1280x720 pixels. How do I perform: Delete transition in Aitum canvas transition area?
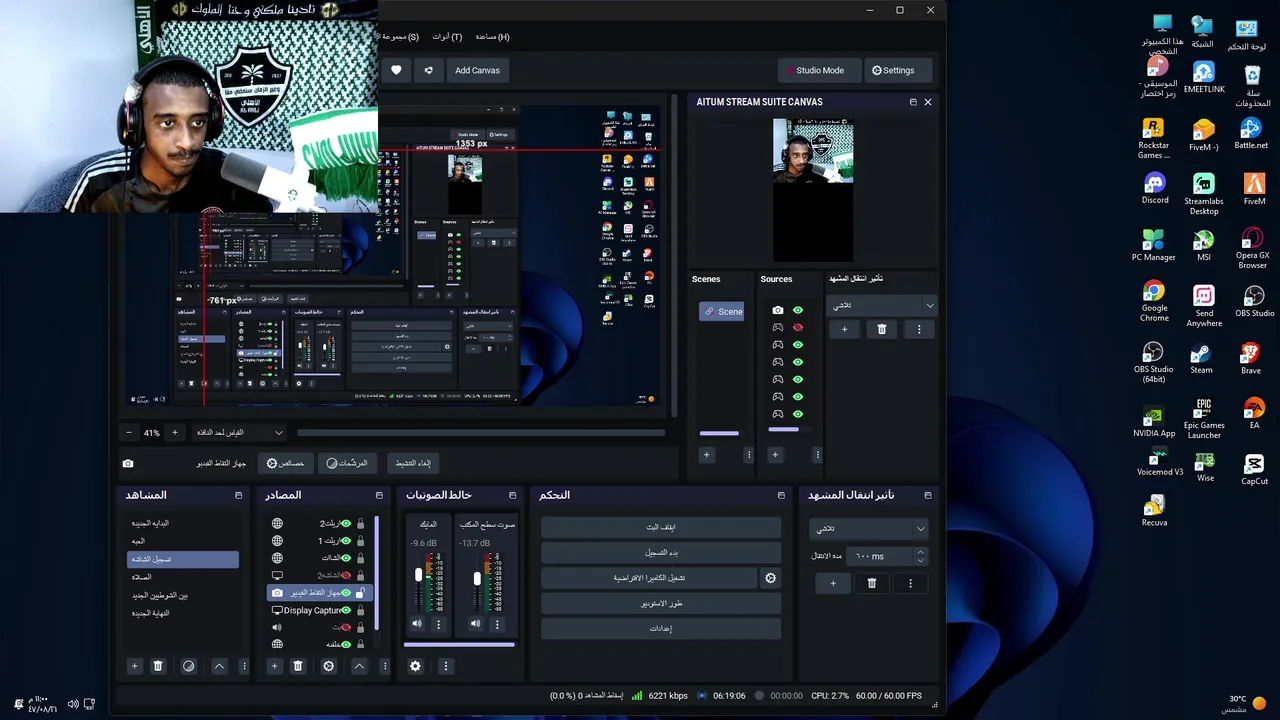pos(881,329)
